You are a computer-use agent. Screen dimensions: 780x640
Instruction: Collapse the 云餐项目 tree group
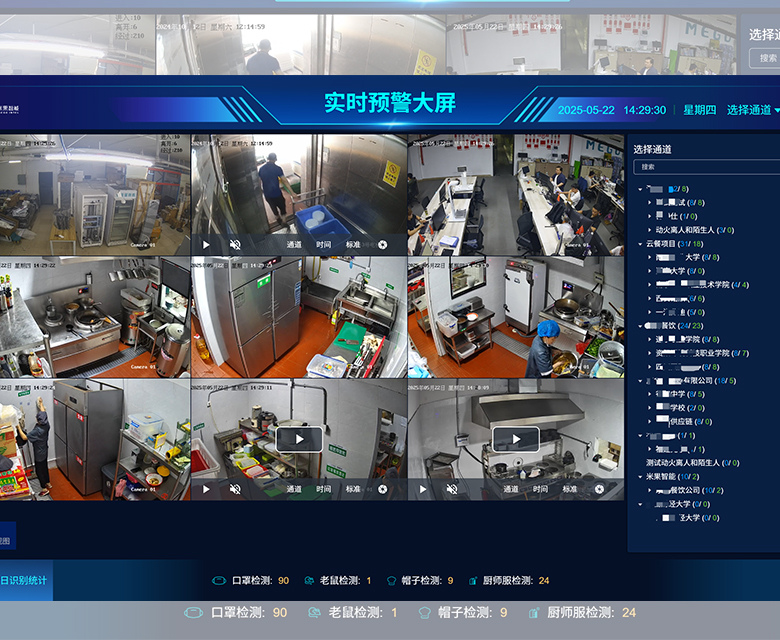640,243
